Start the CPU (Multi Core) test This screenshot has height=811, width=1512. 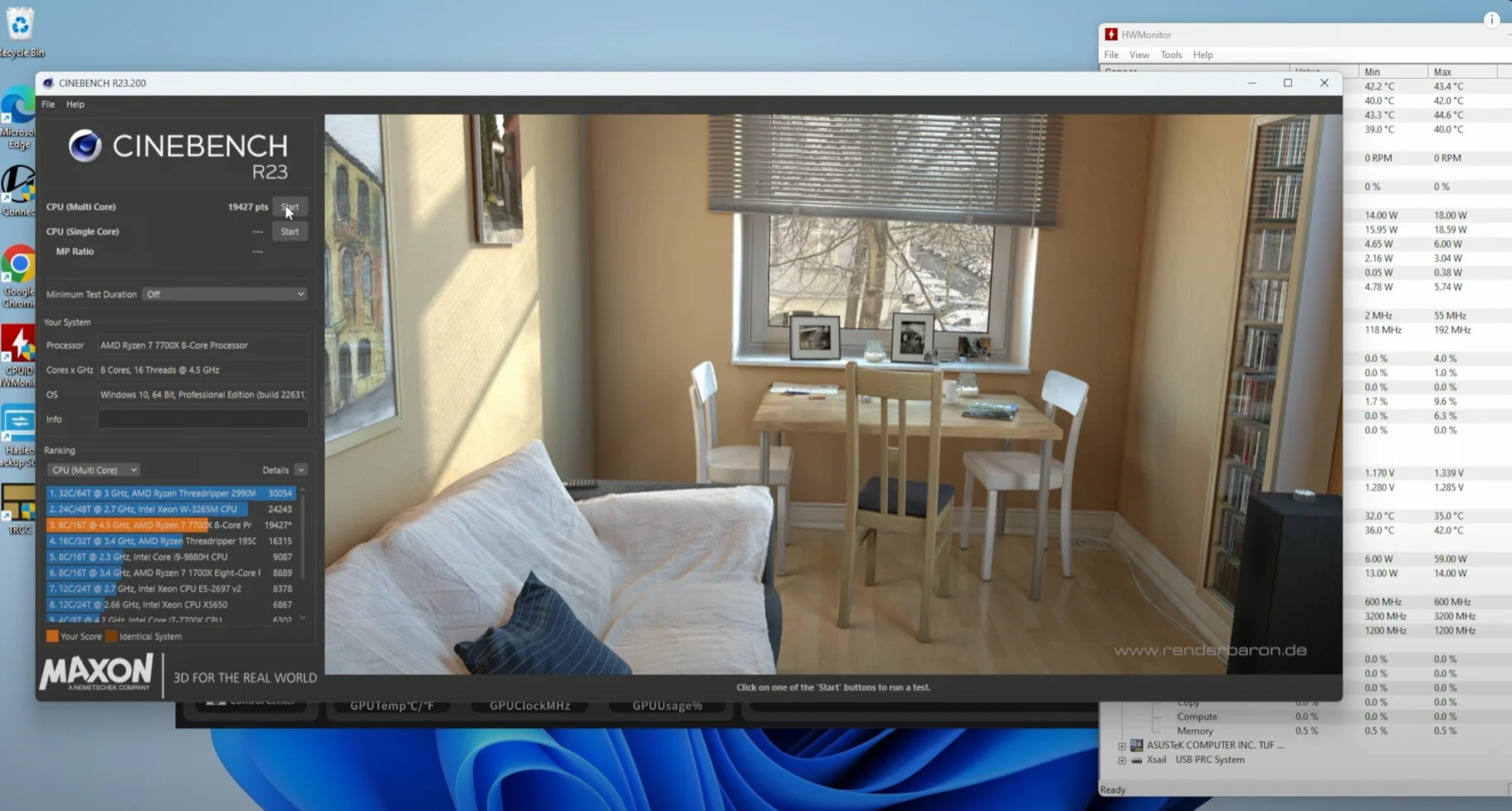[290, 207]
